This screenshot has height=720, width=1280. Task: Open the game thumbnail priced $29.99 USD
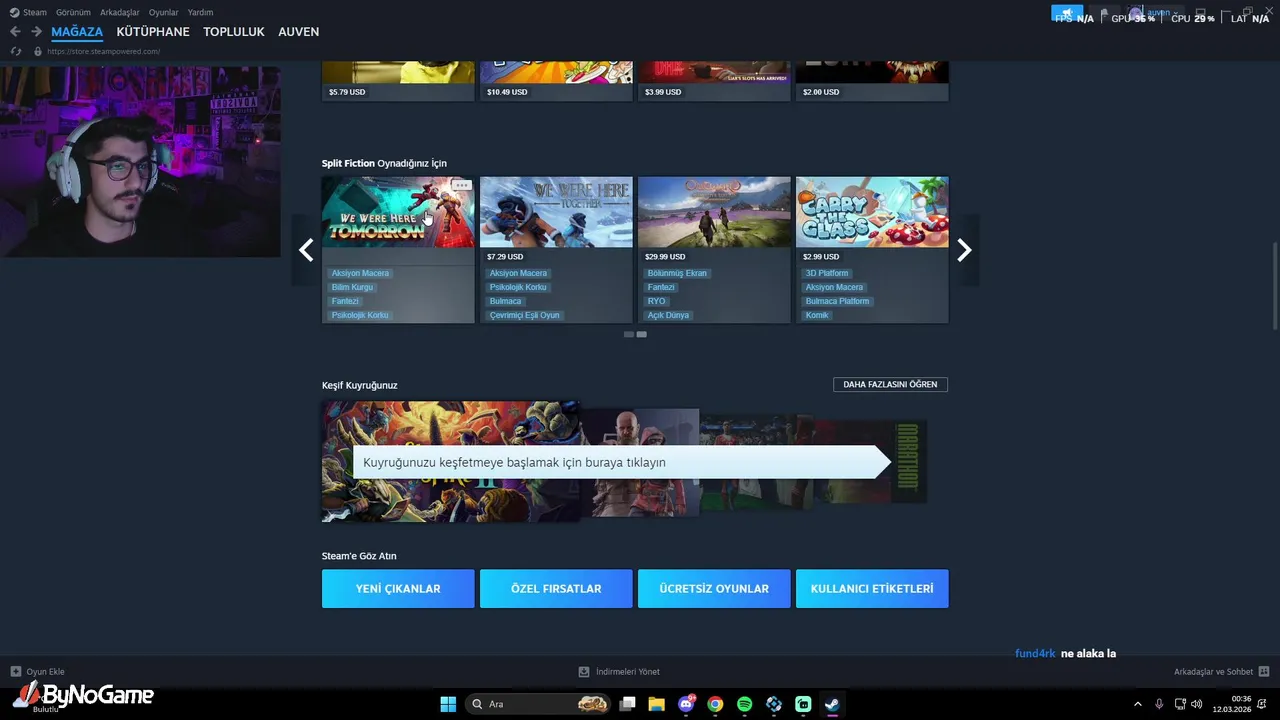coord(714,212)
